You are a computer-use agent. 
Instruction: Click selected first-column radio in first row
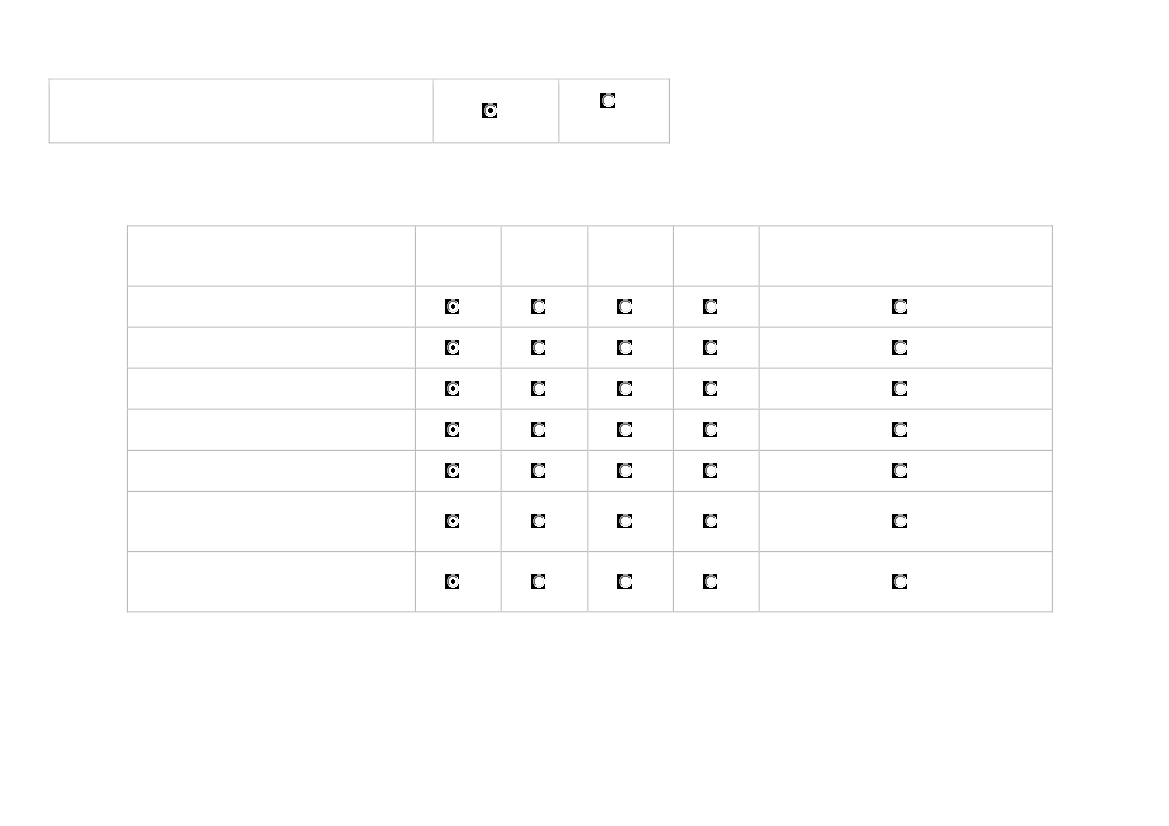pos(452,307)
